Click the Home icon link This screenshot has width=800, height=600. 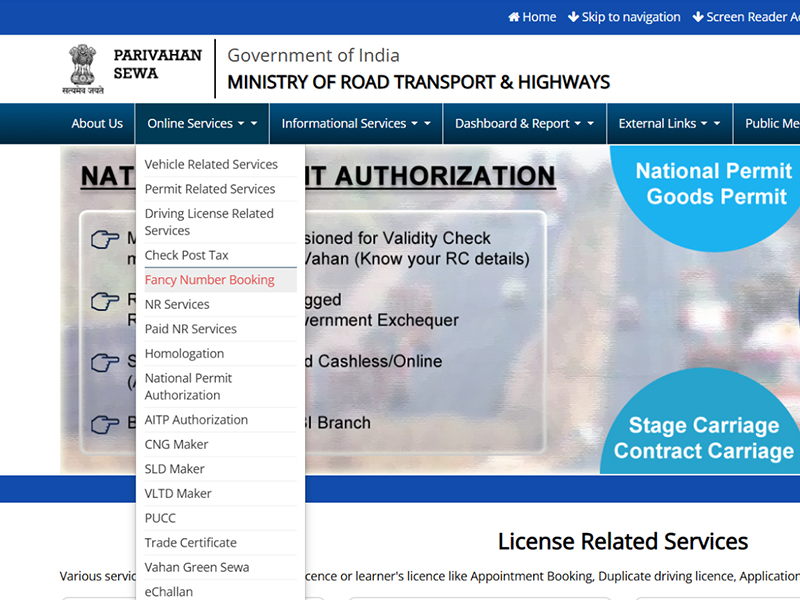coord(532,17)
